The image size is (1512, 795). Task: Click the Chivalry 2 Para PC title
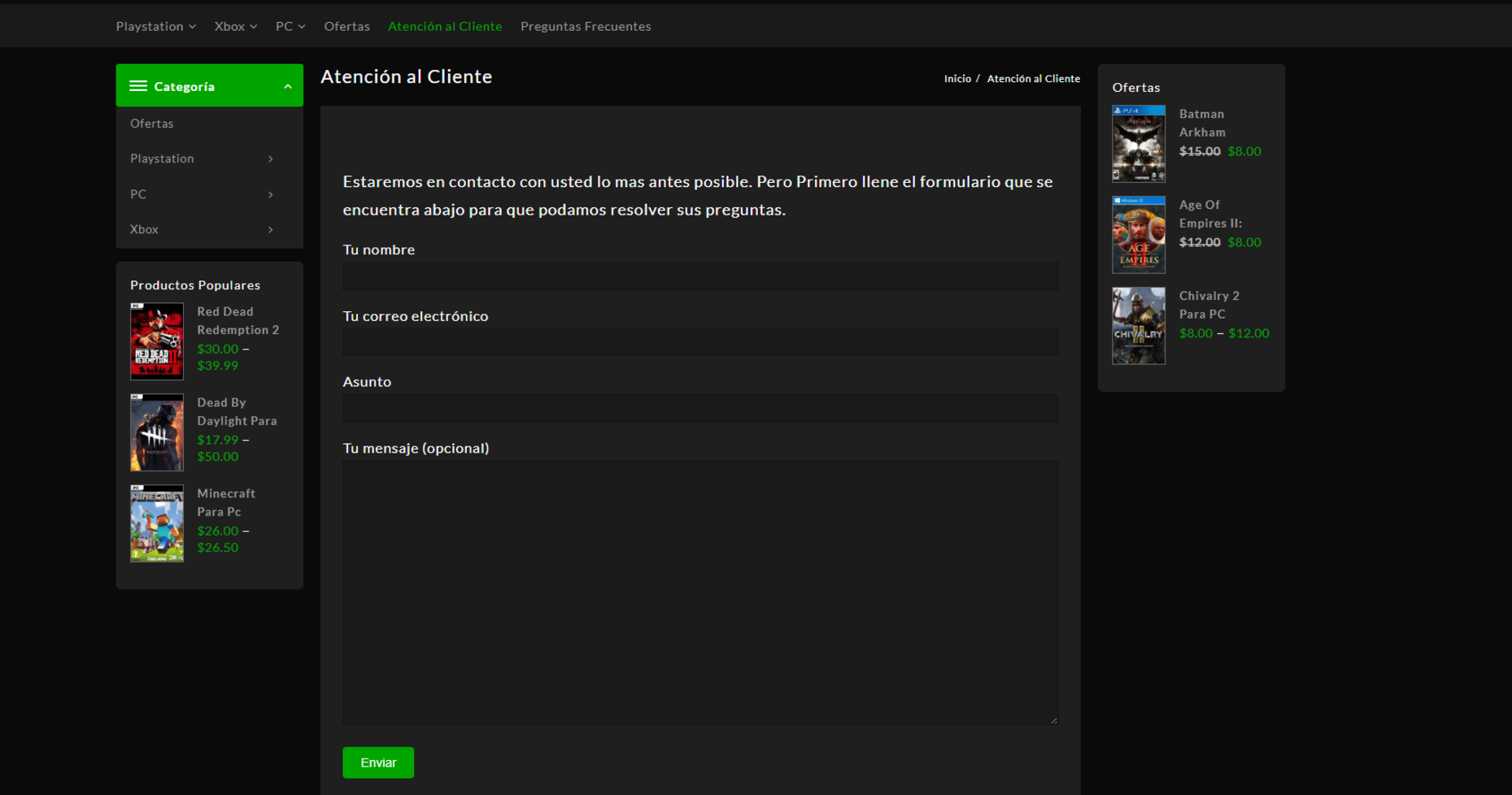click(x=1209, y=305)
